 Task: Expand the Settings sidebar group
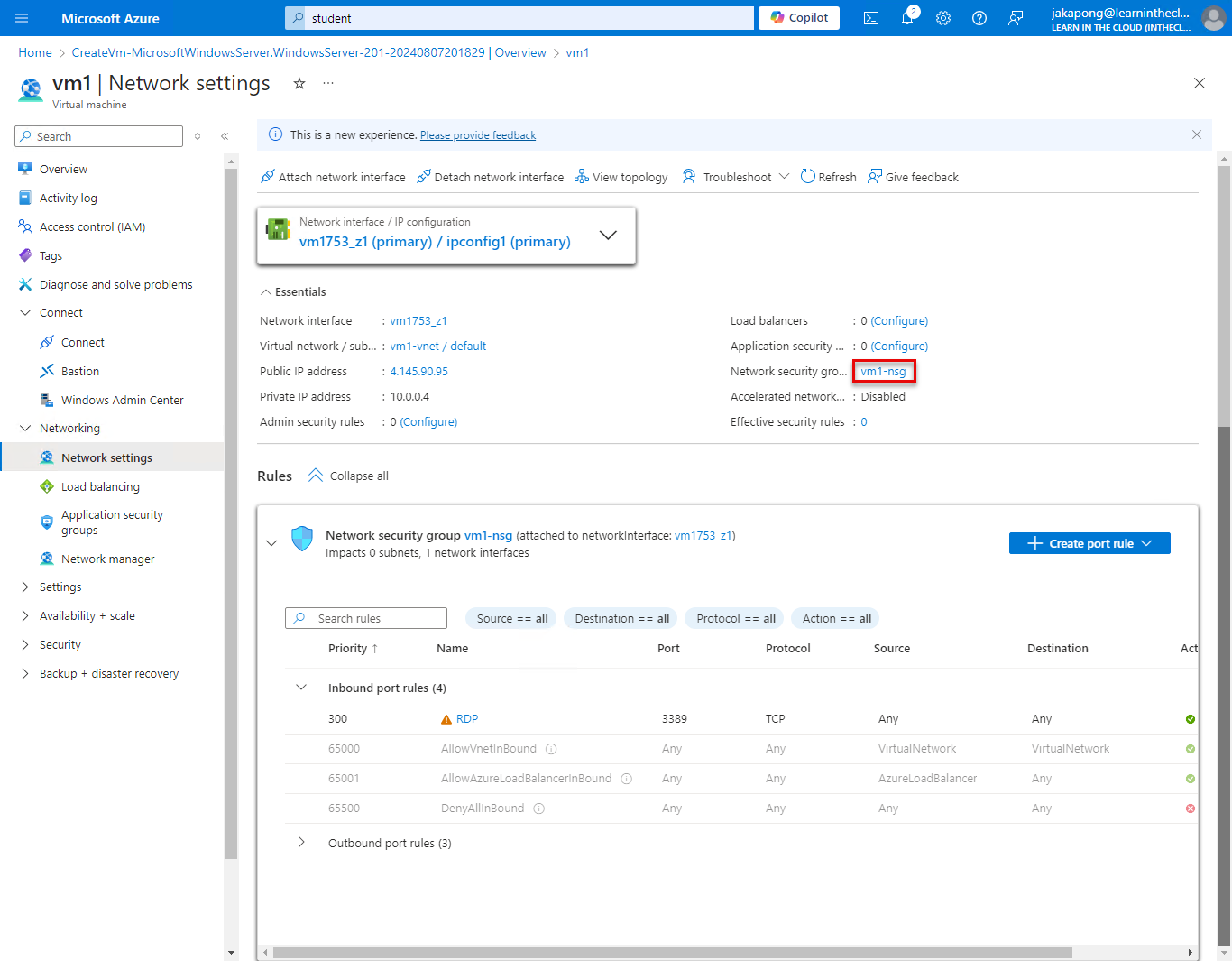25,587
